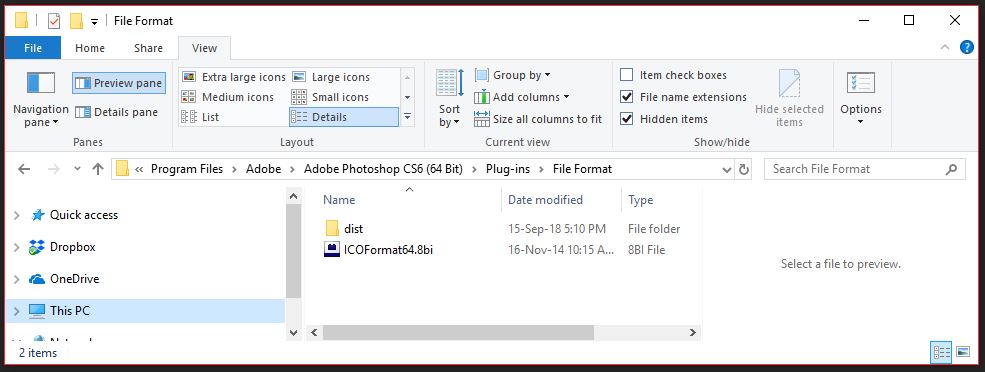Click the dist folder icon
This screenshot has width=985, height=372.
332,229
